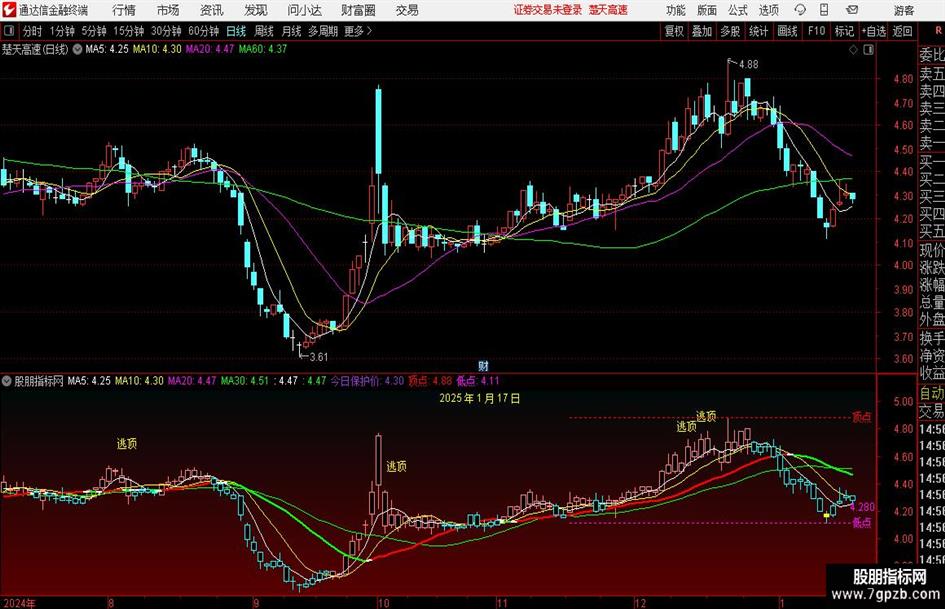Click the MA5: 4.25 label in main chart
The image size is (945, 609).
107,49
